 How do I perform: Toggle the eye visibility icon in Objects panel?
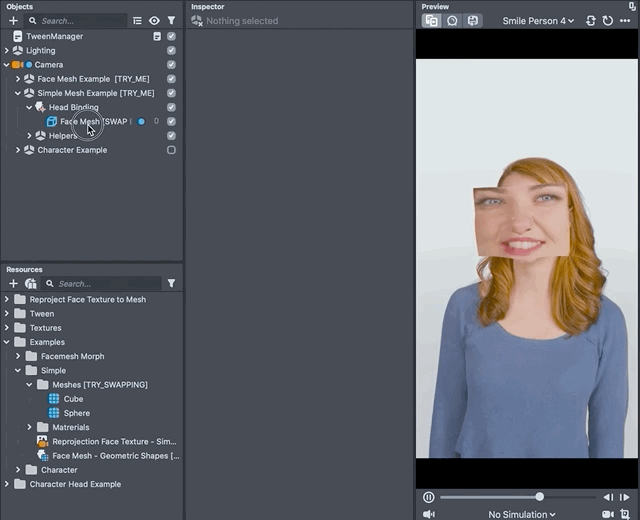(154, 20)
